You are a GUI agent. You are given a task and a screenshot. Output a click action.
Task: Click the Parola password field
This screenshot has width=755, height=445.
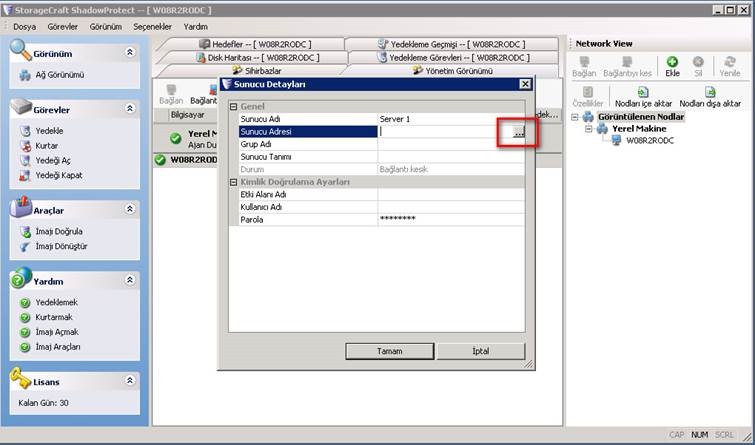(451, 220)
